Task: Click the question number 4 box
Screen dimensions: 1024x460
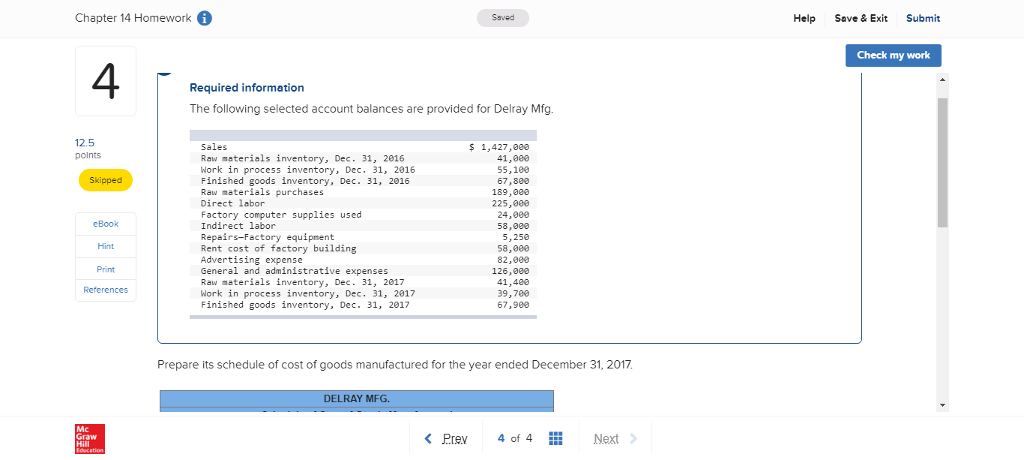Action: (106, 81)
